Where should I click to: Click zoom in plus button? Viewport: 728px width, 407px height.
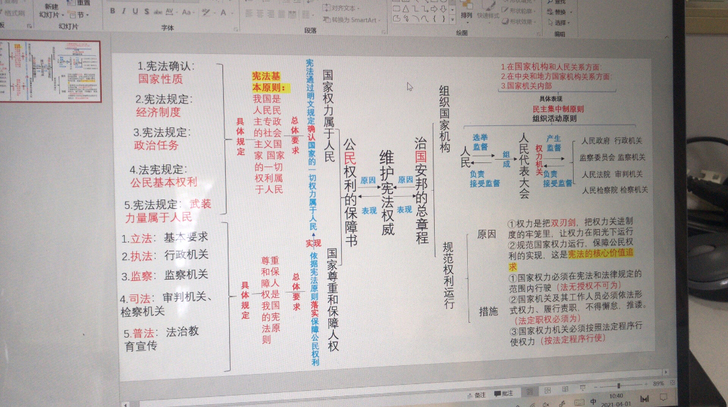click(646, 384)
